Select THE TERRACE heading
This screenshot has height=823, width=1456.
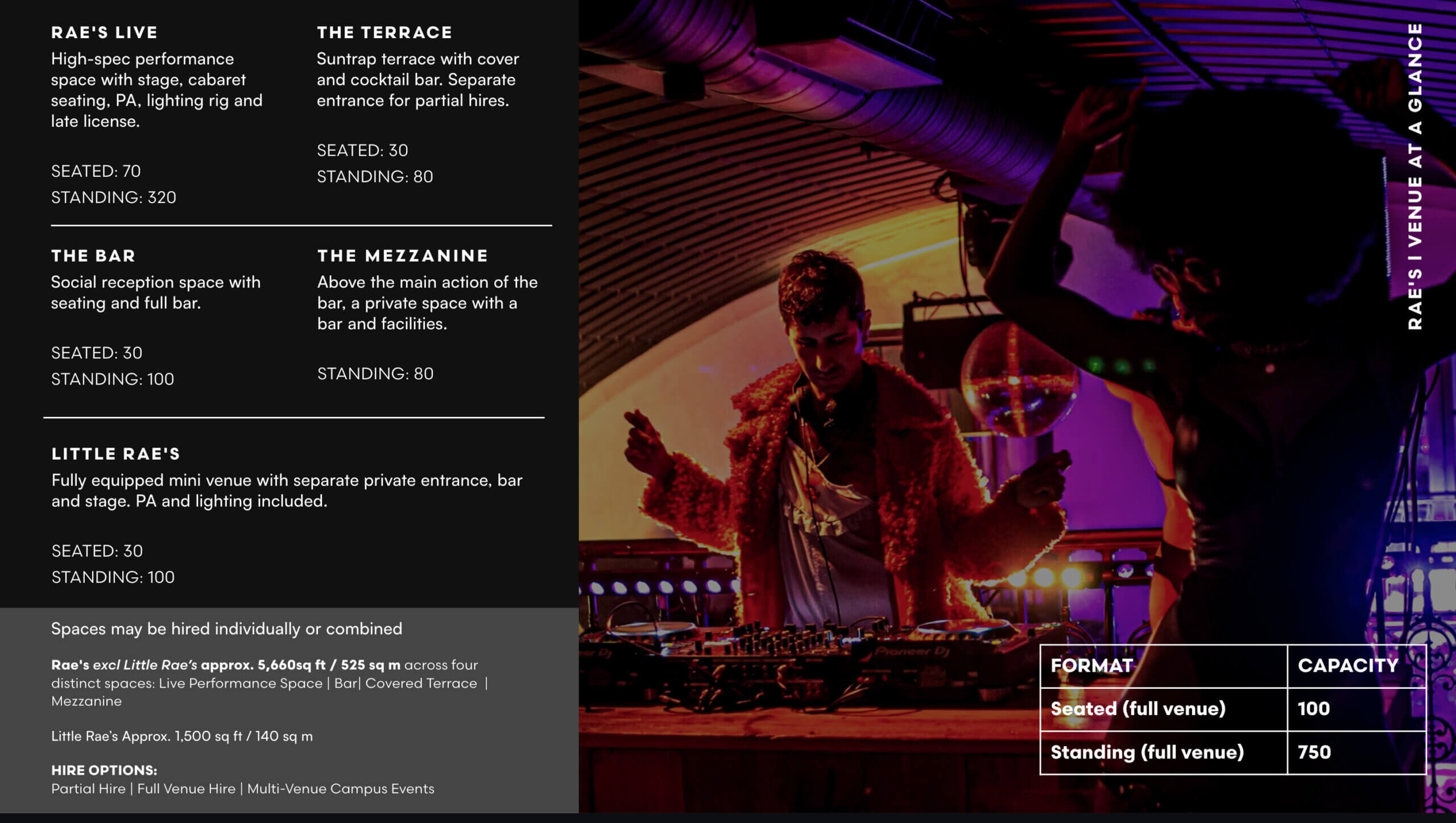pos(384,32)
